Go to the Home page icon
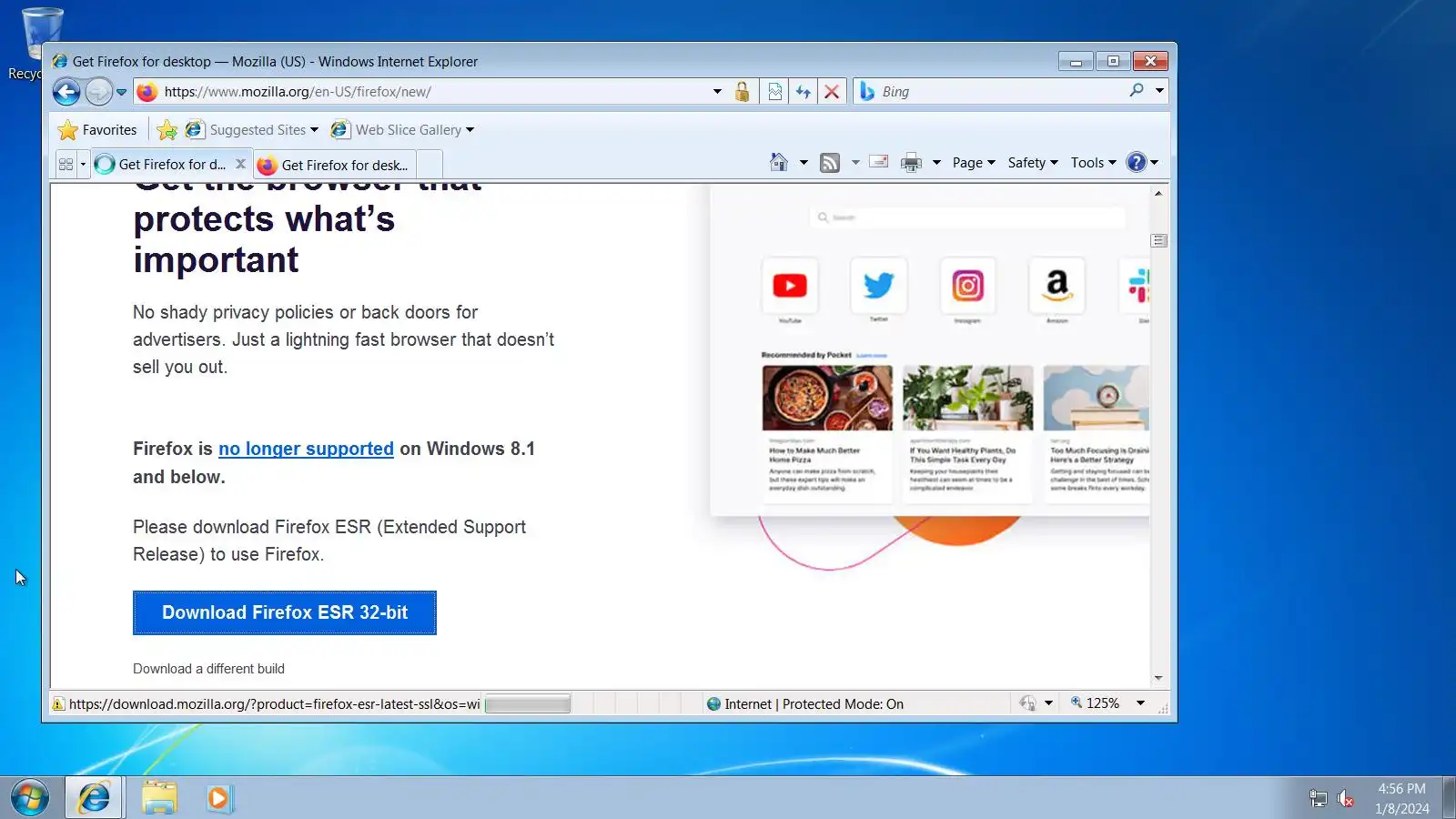The image size is (1456, 819). click(x=779, y=163)
